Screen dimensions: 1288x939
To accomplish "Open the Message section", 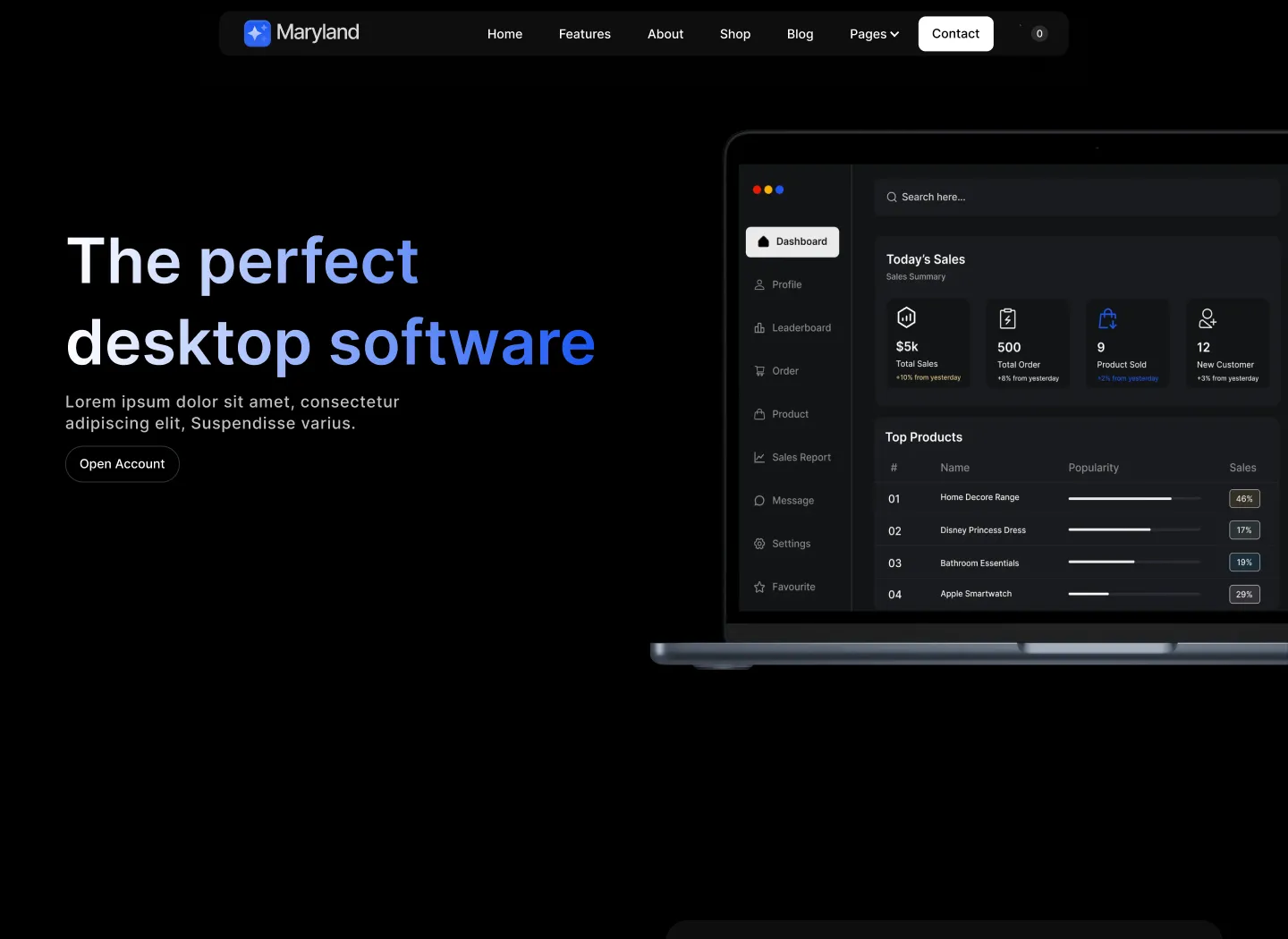I will [784, 501].
